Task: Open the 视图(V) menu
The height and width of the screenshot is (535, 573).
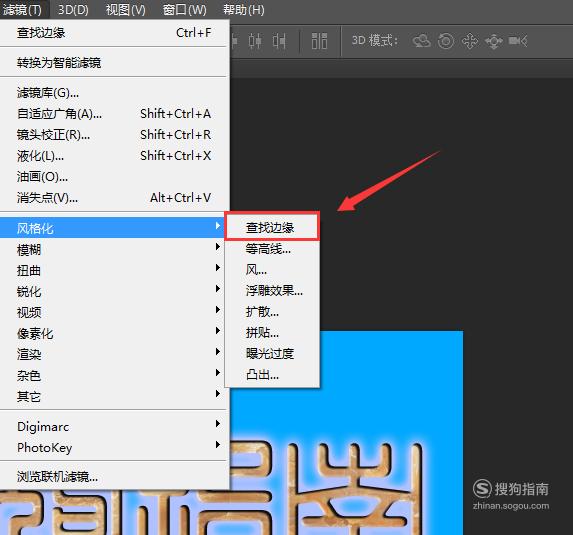Action: pos(125,10)
